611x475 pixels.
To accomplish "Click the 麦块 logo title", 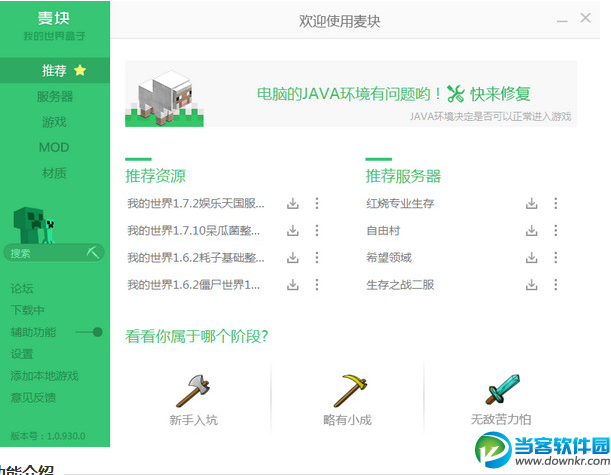I will (54, 18).
